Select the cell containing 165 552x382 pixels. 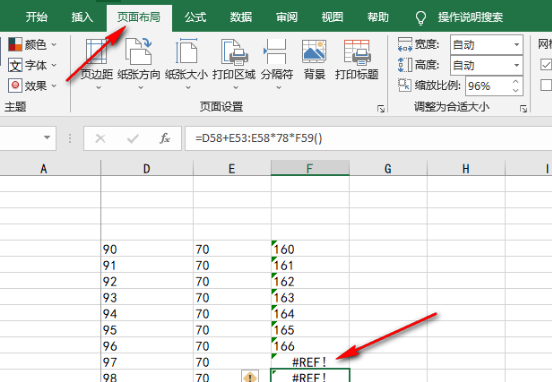click(x=310, y=330)
